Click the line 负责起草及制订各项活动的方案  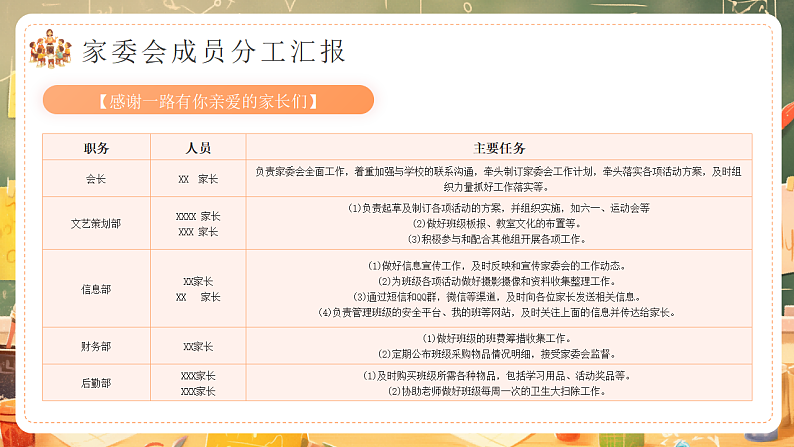[498, 208]
